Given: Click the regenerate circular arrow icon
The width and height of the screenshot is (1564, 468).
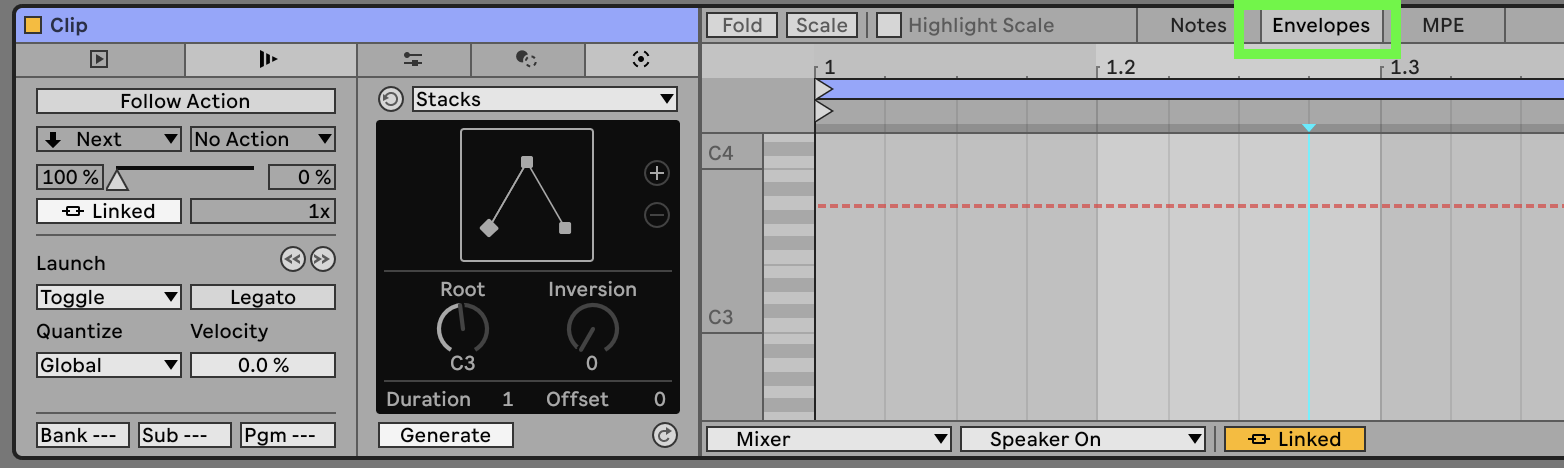Looking at the screenshot, I should tap(664, 435).
